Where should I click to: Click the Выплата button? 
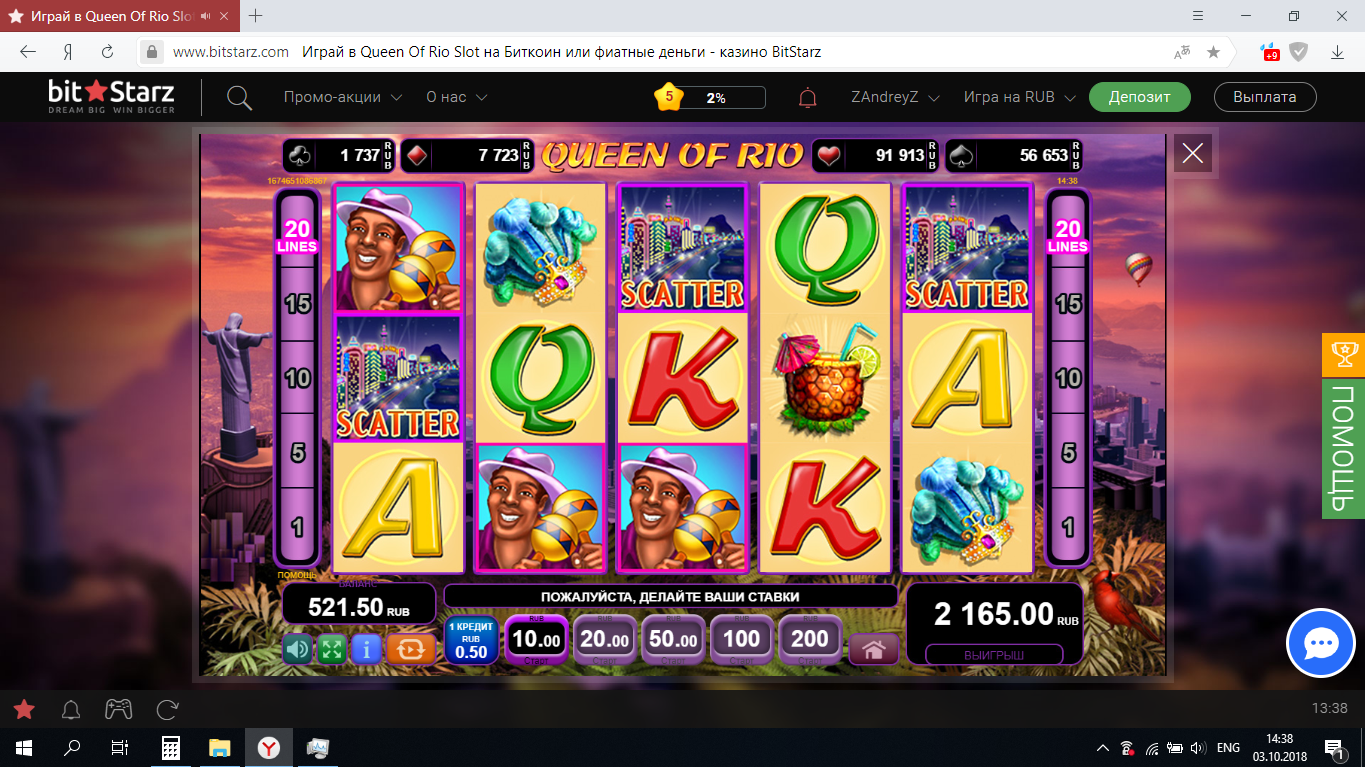1265,97
